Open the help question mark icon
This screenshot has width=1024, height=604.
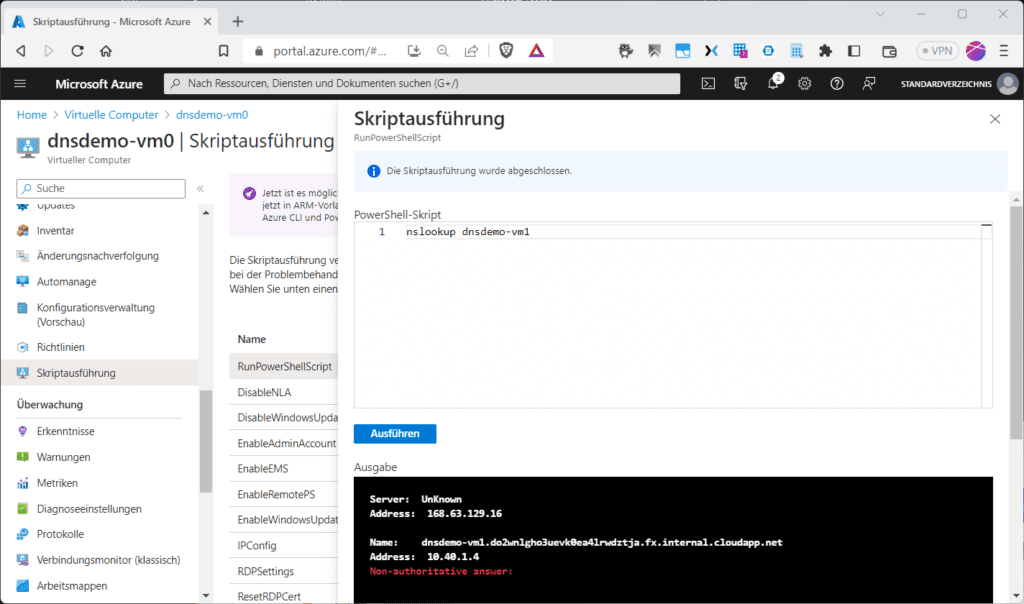tap(837, 84)
